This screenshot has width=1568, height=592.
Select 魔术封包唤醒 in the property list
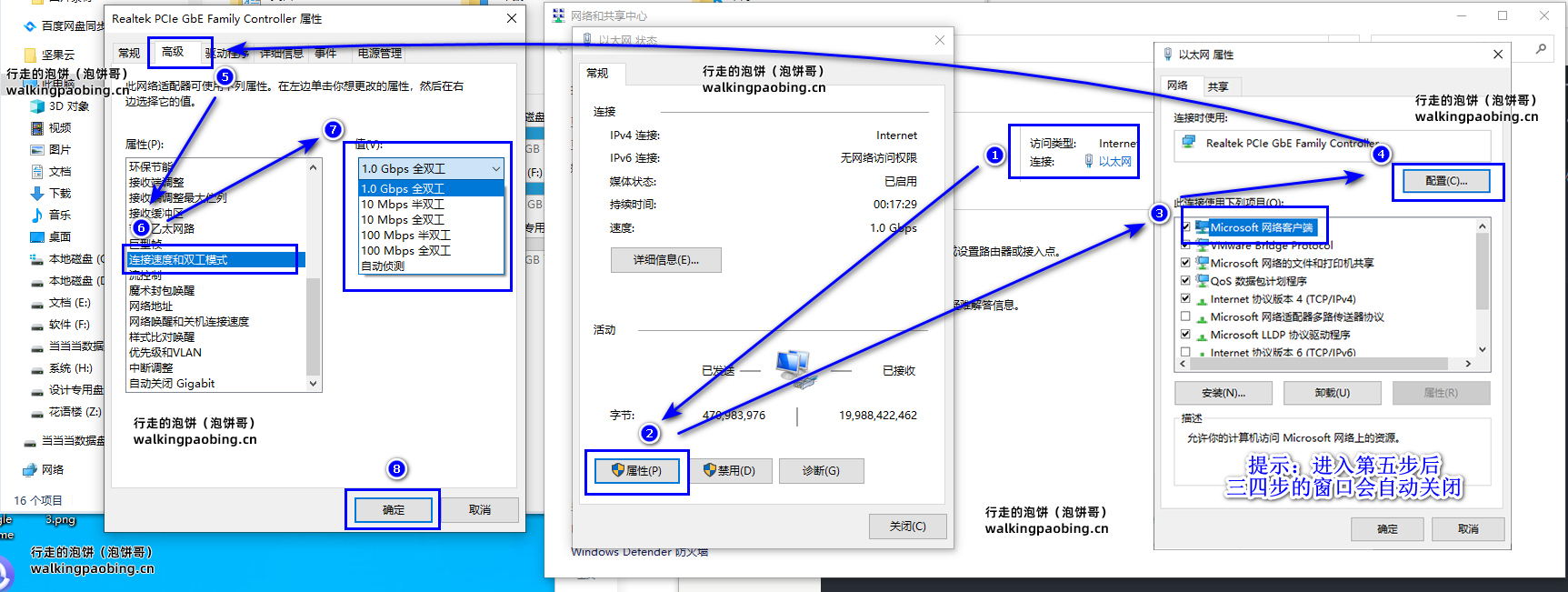(x=215, y=290)
